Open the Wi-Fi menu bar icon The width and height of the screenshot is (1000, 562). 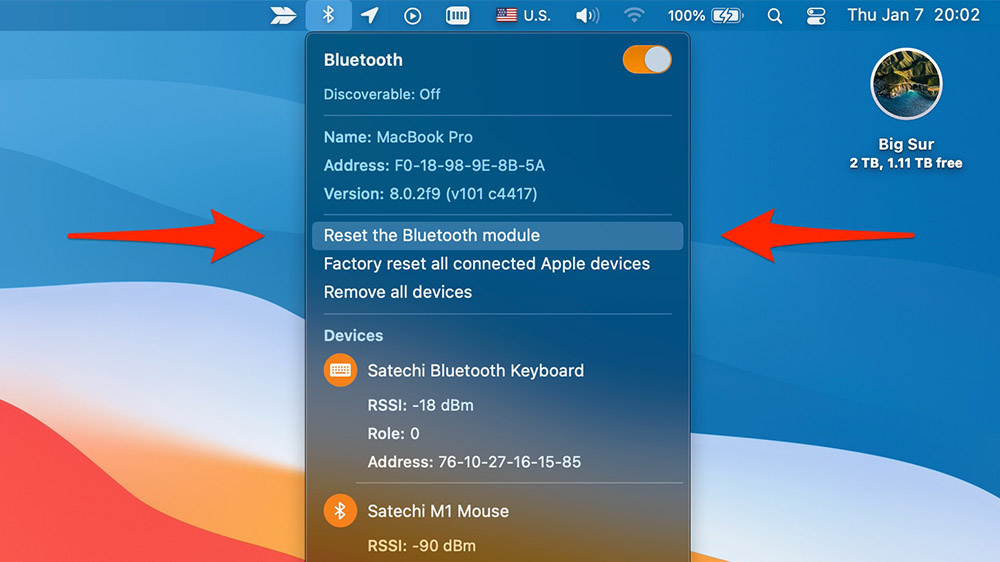tap(633, 15)
